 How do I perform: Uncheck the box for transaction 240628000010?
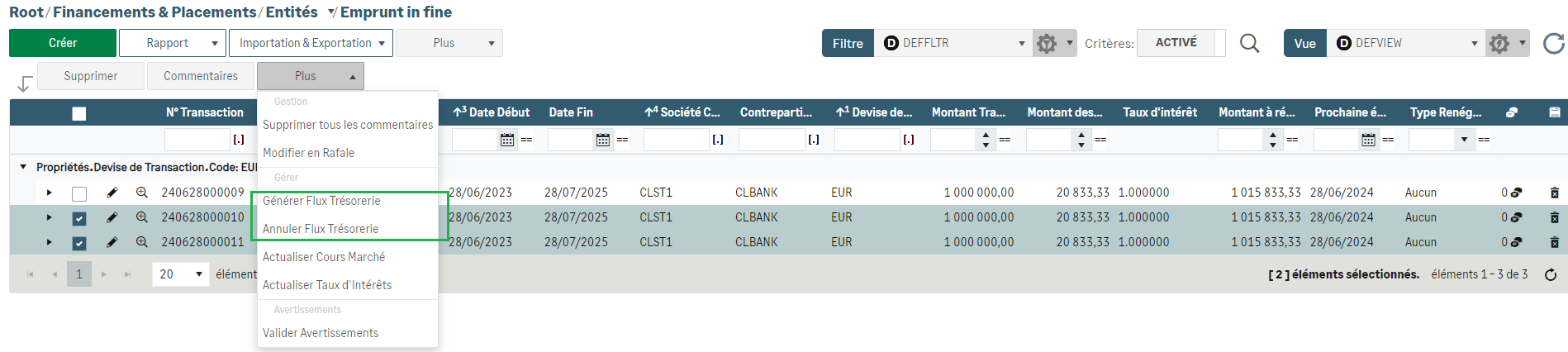[79, 218]
